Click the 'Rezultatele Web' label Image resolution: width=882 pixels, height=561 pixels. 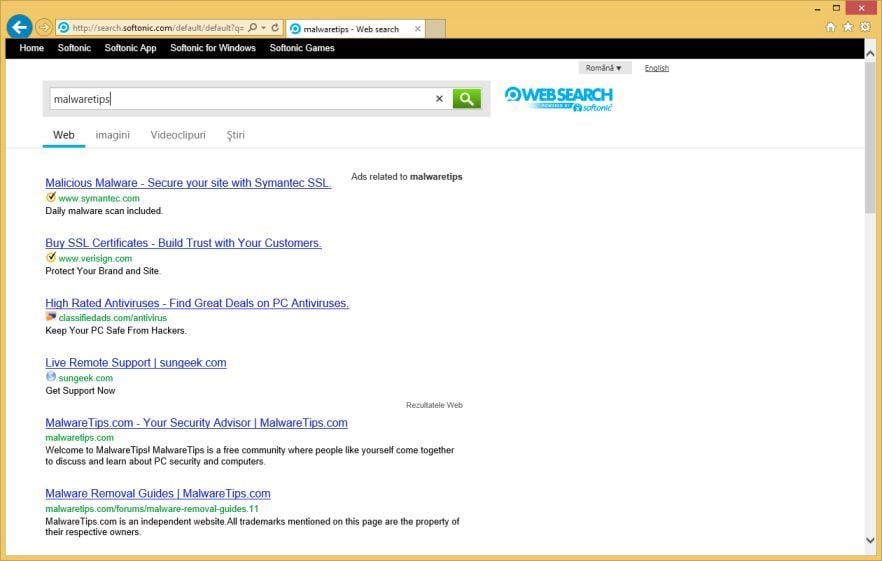pyautogui.click(x=434, y=405)
